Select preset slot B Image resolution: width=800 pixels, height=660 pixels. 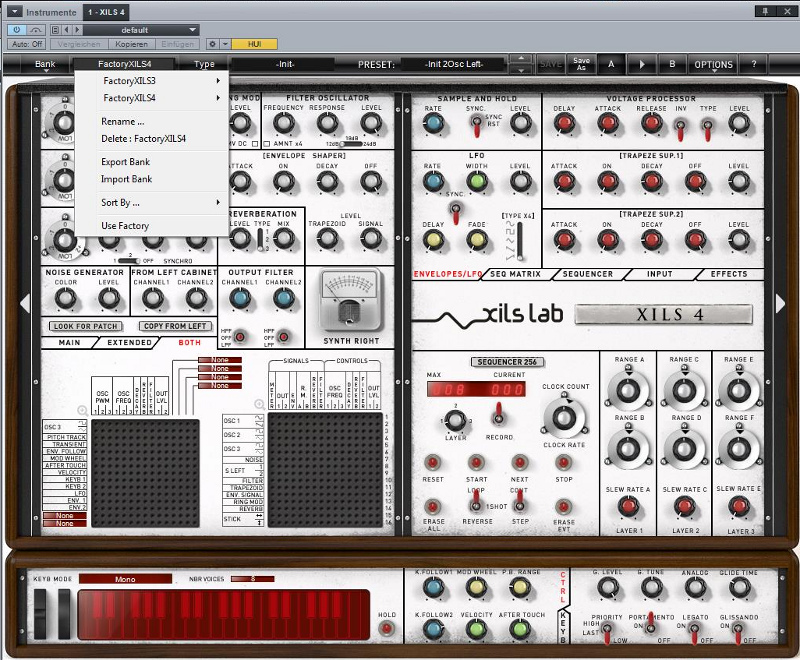coord(672,64)
